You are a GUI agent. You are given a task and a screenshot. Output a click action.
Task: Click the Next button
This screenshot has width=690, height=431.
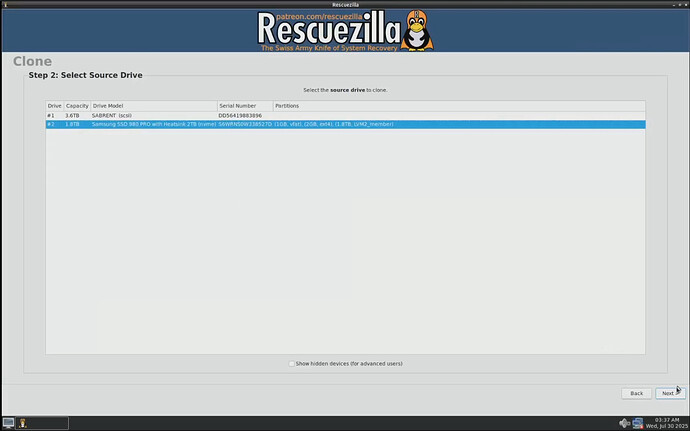(670, 393)
